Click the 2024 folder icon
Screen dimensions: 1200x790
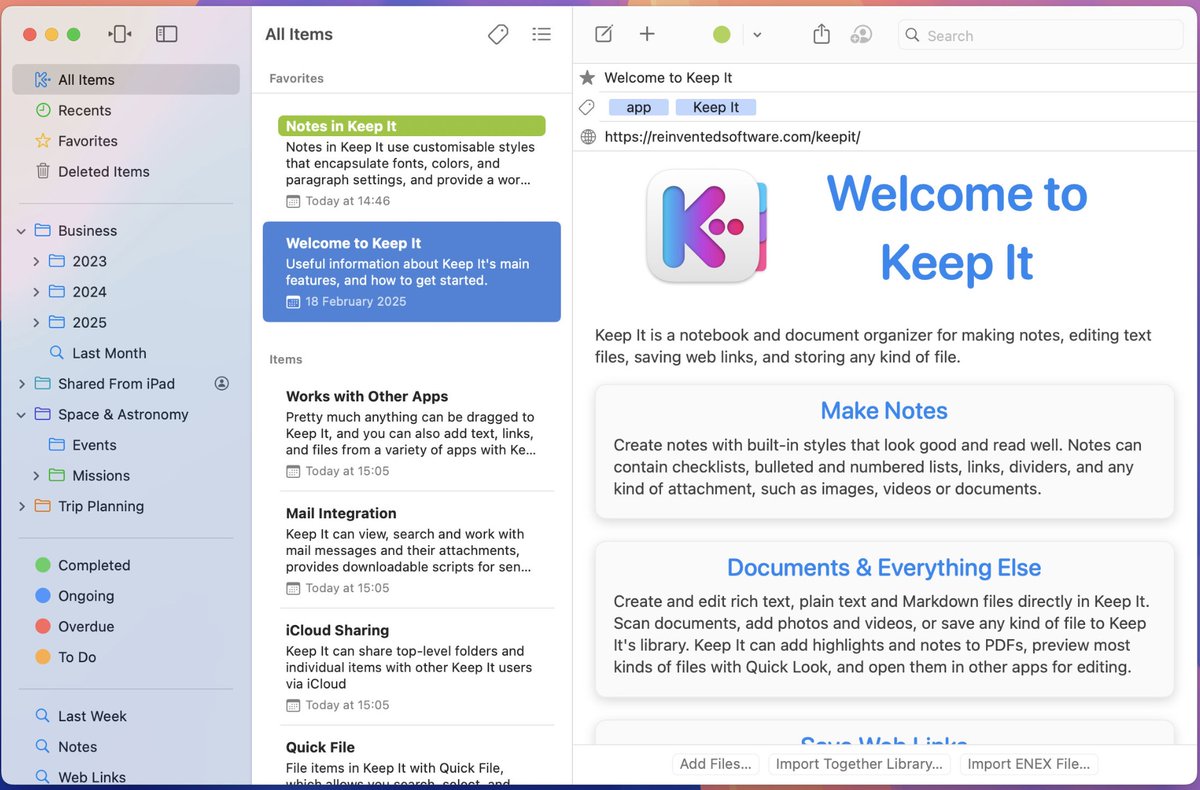click(57, 292)
